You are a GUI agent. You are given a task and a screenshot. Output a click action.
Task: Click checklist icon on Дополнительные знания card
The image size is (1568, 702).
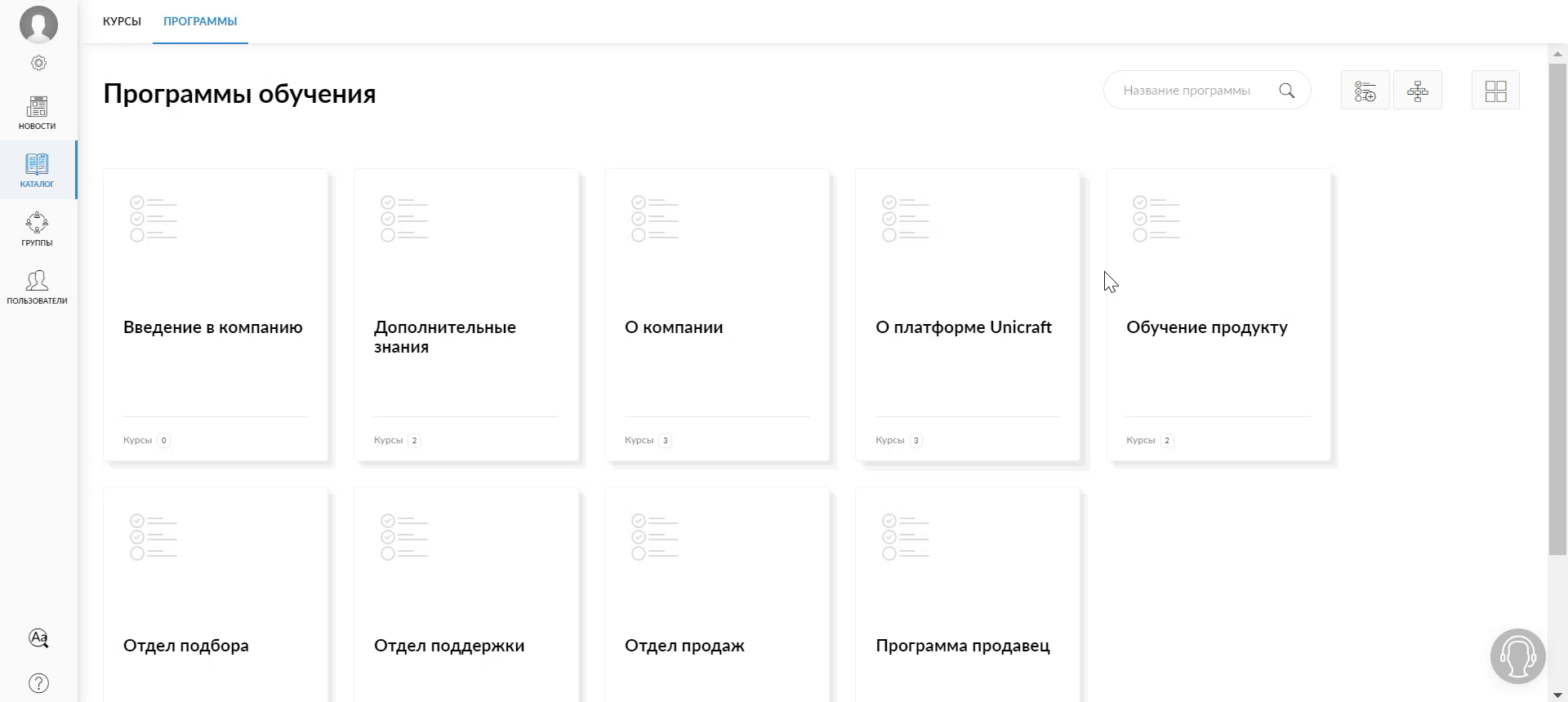tap(404, 219)
